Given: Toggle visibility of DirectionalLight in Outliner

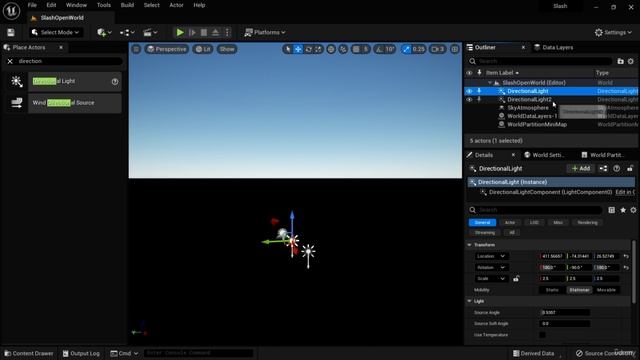Looking at the screenshot, I should tap(469, 91).
